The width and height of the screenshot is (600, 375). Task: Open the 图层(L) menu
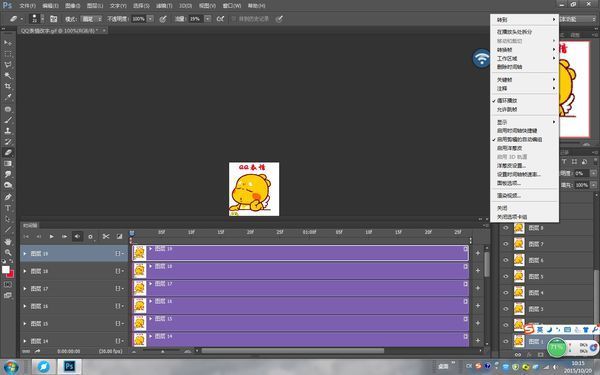95,6
